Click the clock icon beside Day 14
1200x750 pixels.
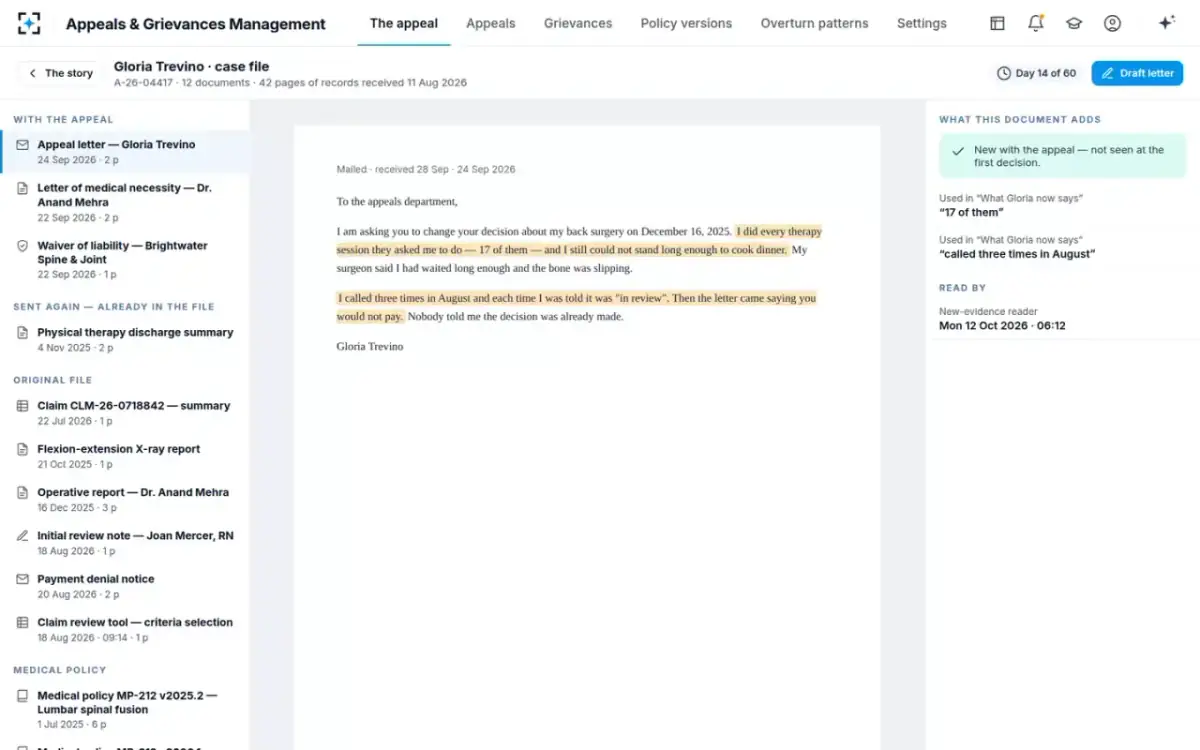(1004, 73)
